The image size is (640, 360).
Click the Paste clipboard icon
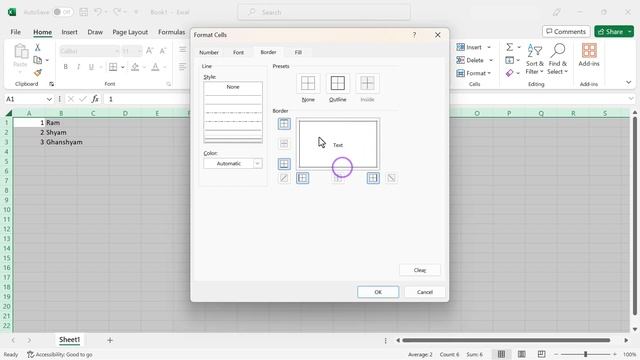click(20, 52)
